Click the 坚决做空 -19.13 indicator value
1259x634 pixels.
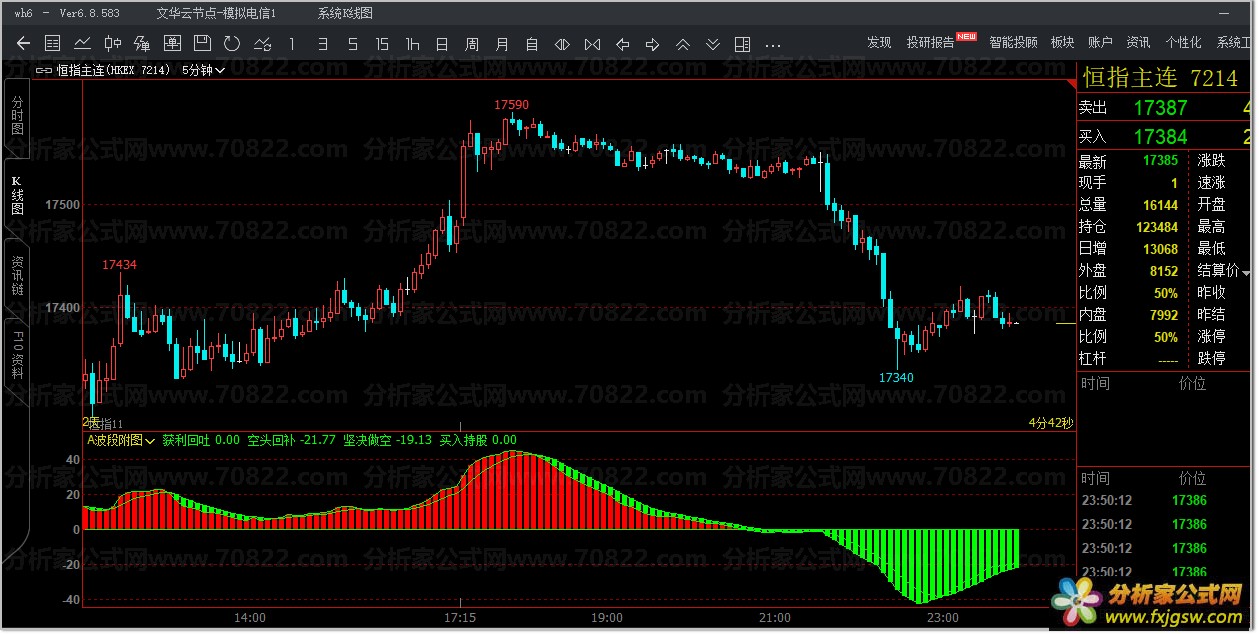coord(387,440)
